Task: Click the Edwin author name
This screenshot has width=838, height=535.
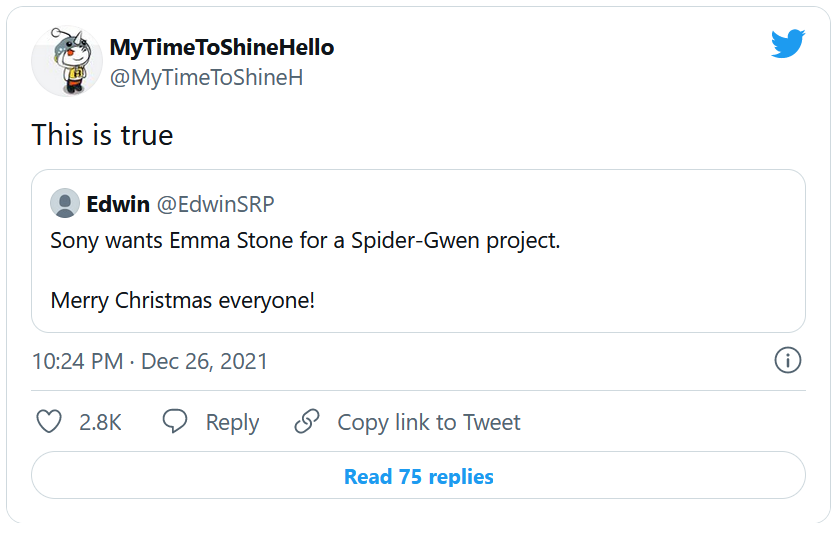Action: (x=118, y=204)
